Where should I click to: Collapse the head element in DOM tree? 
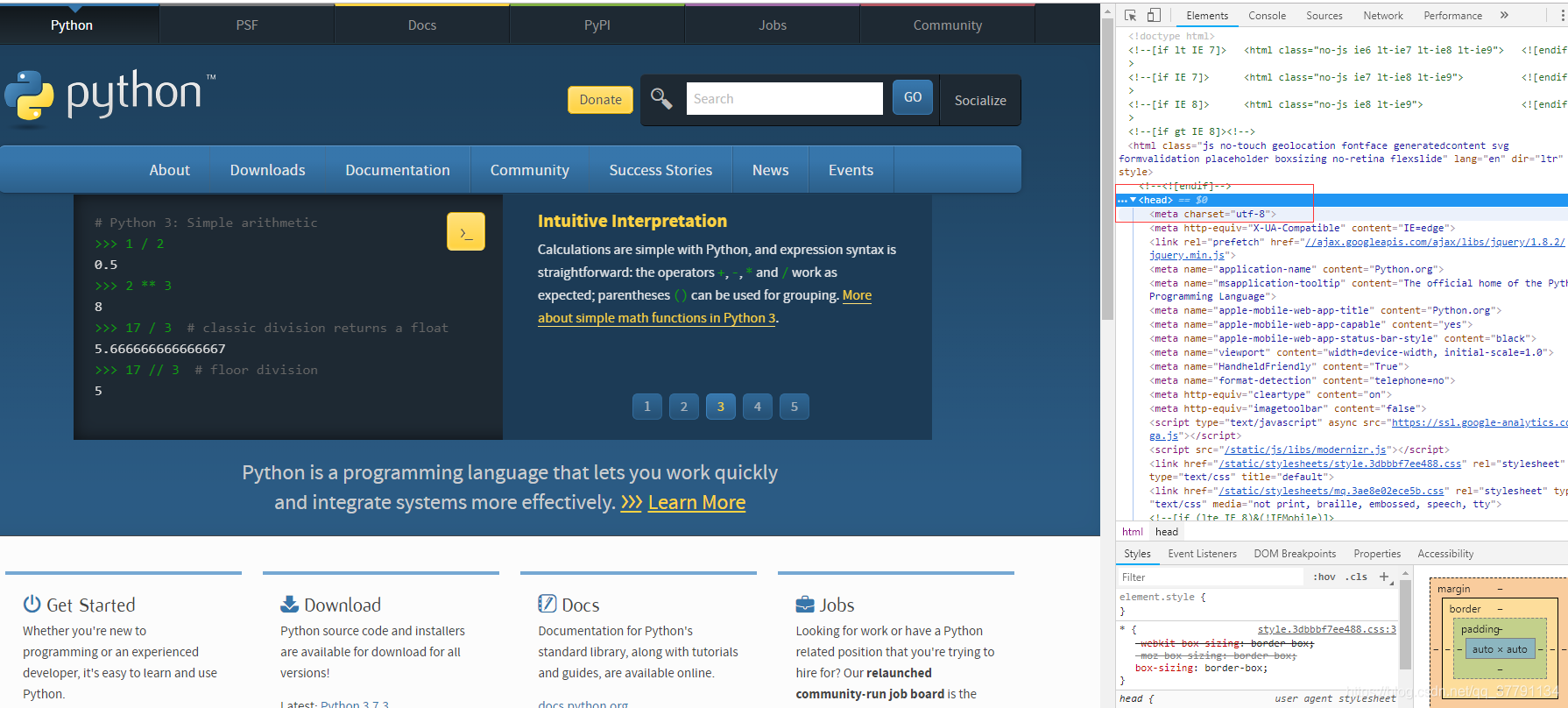coord(1134,200)
